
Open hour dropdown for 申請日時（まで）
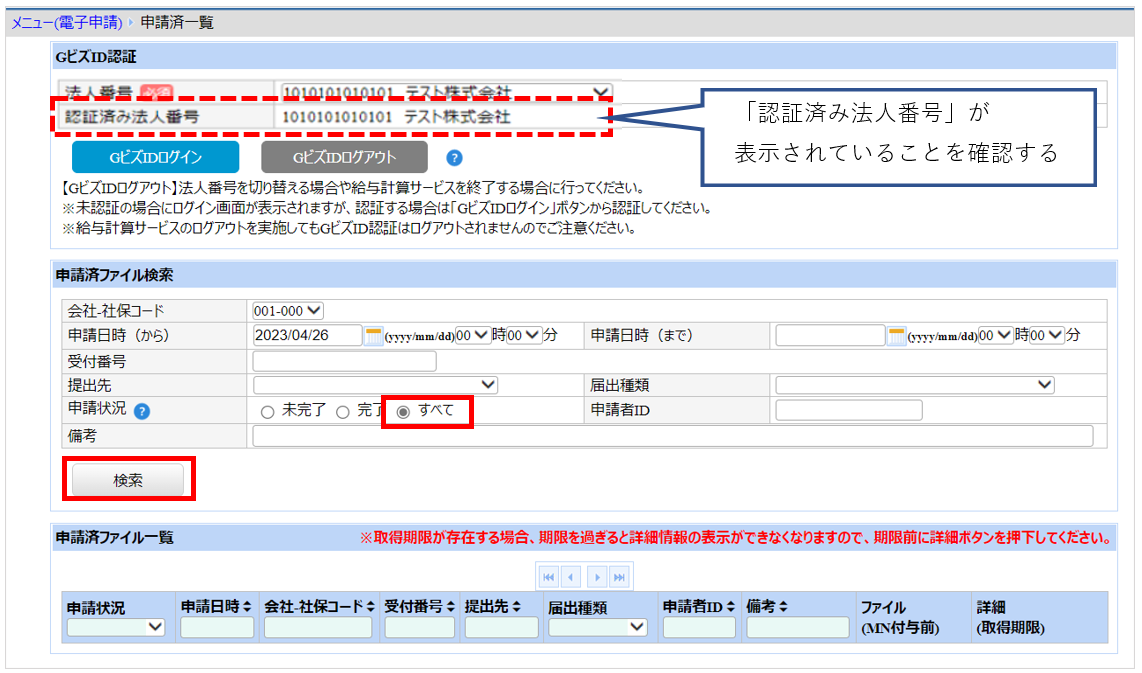[996, 336]
